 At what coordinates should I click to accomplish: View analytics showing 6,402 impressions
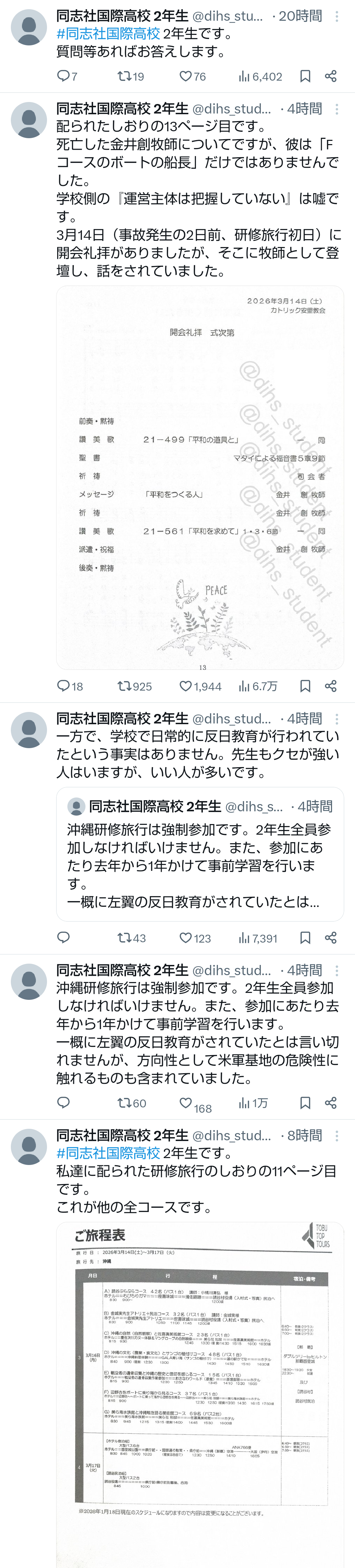(x=260, y=76)
